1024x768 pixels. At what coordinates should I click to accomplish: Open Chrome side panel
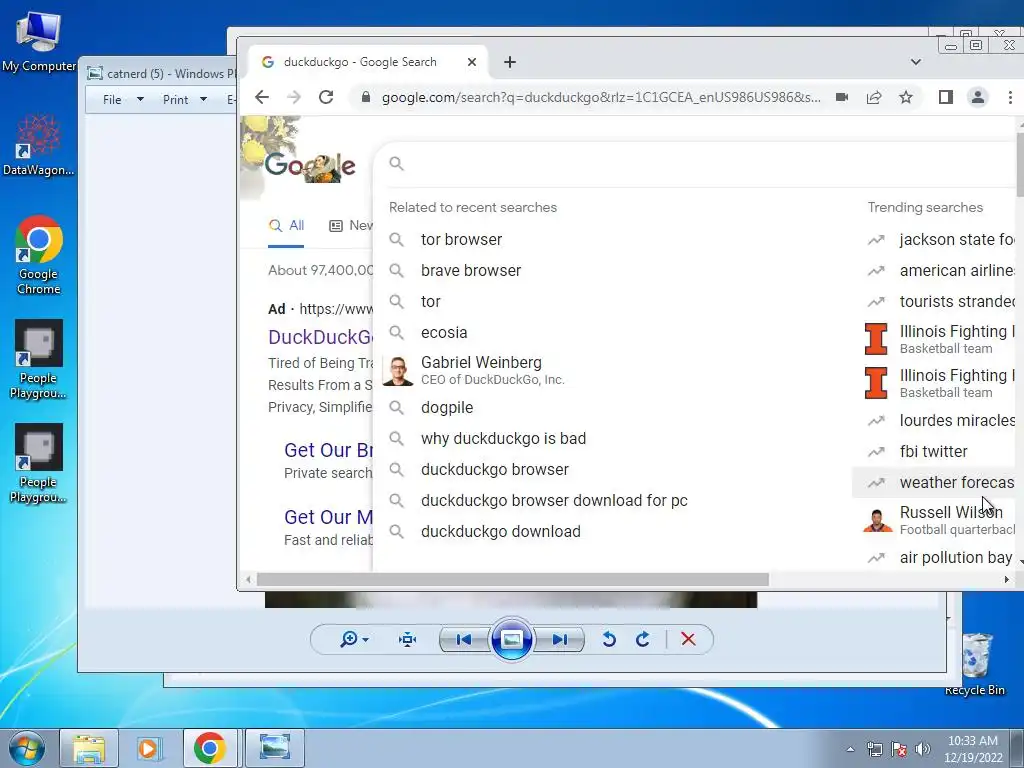tap(946, 97)
